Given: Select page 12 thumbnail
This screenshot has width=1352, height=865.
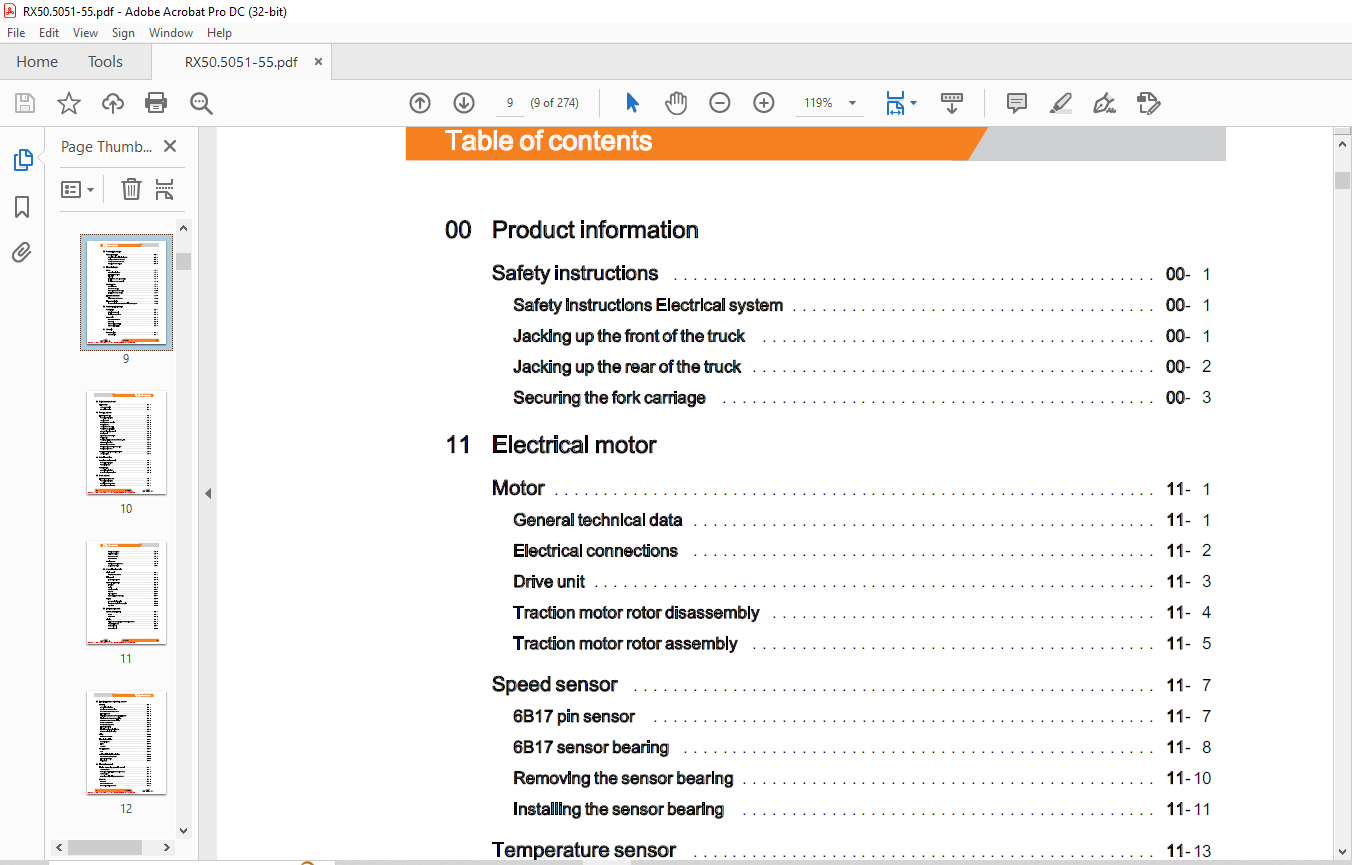Looking at the screenshot, I should (126, 743).
